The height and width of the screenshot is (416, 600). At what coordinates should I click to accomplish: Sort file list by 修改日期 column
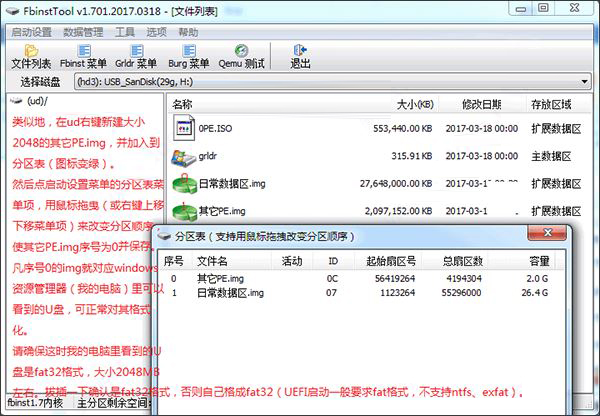(x=482, y=104)
